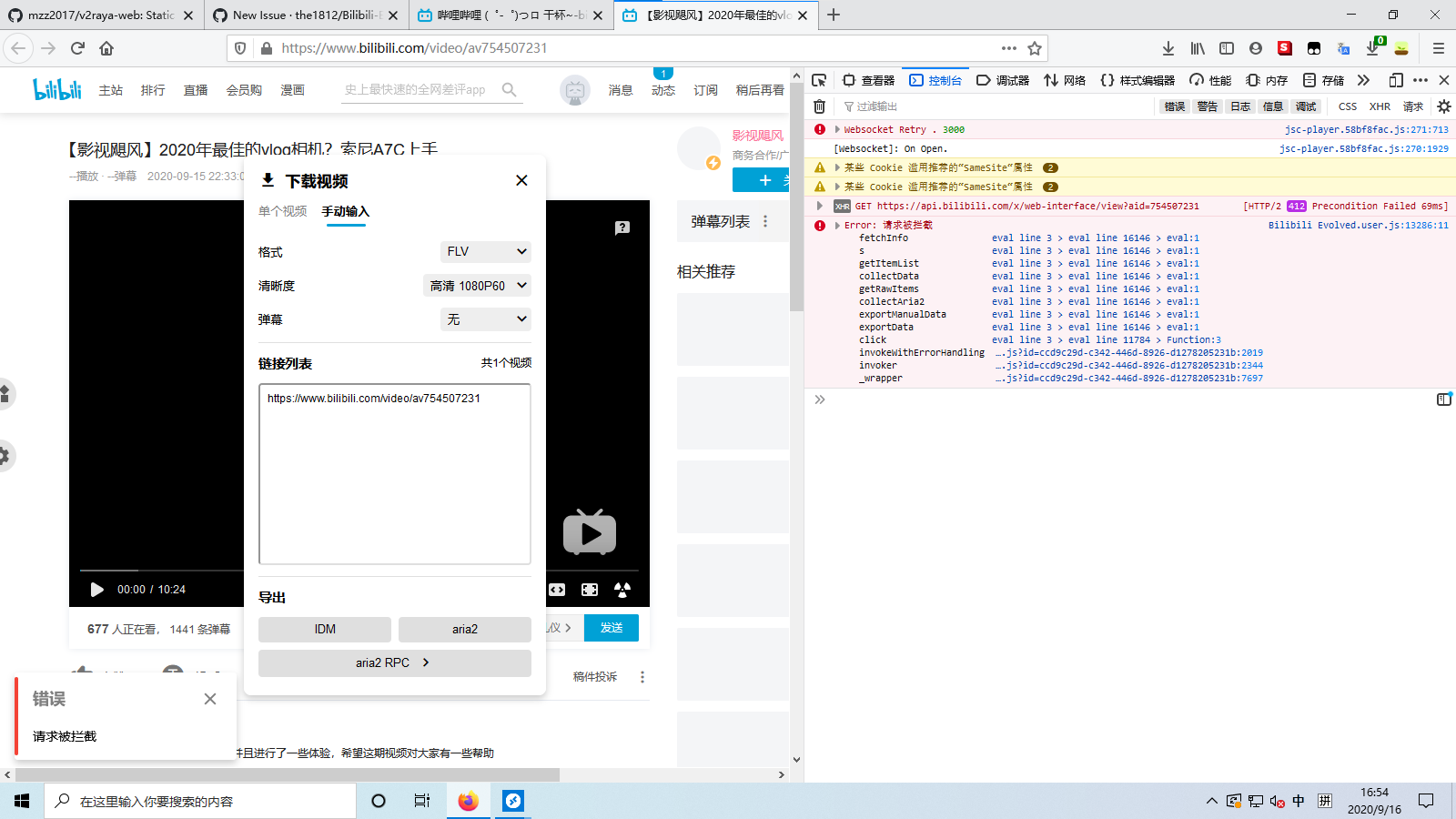Click the Firefox sidebar toggle icon

(x=1227, y=48)
